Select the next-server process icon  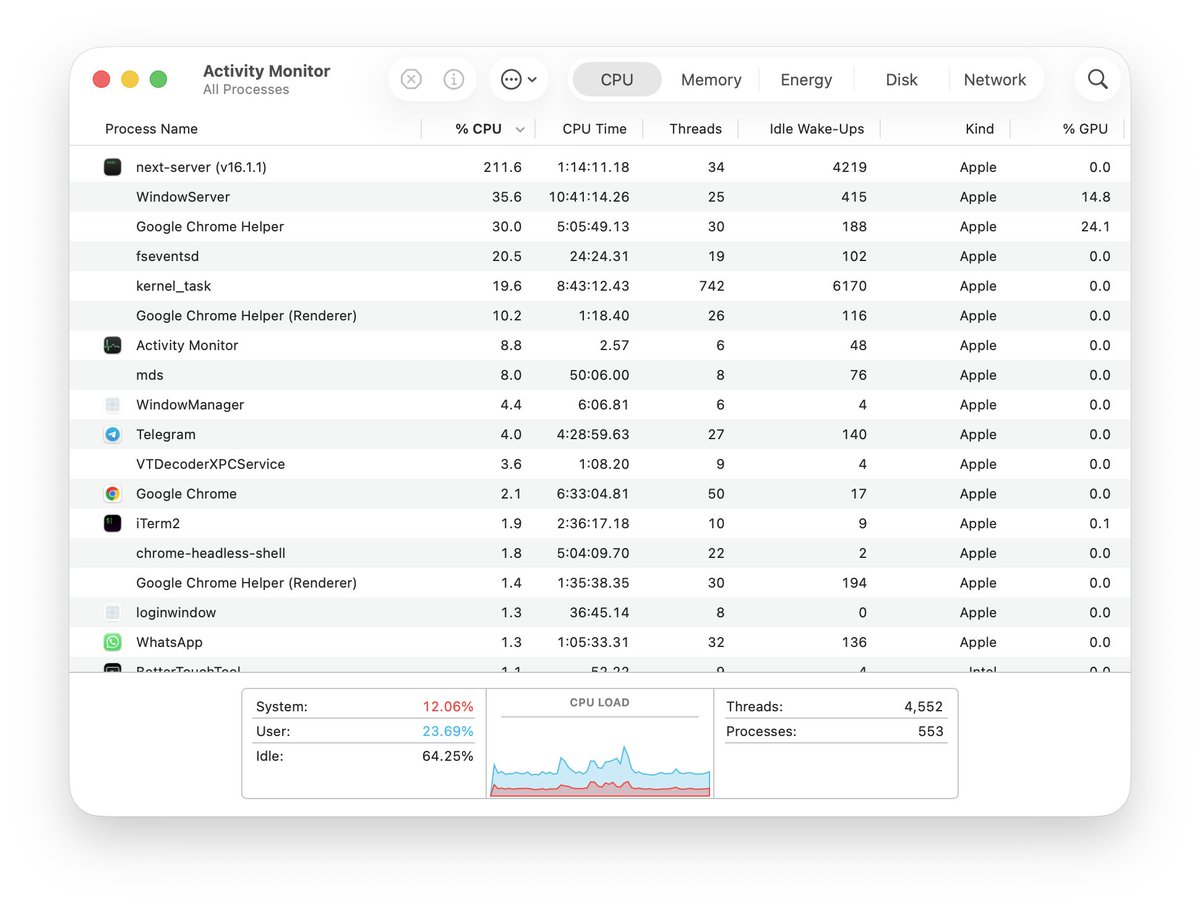(113, 167)
